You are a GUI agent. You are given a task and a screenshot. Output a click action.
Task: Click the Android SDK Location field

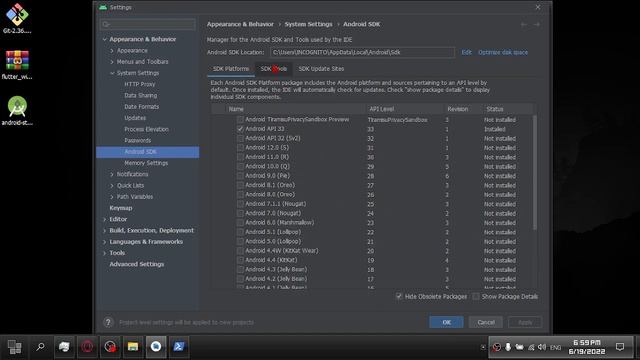[362, 52]
